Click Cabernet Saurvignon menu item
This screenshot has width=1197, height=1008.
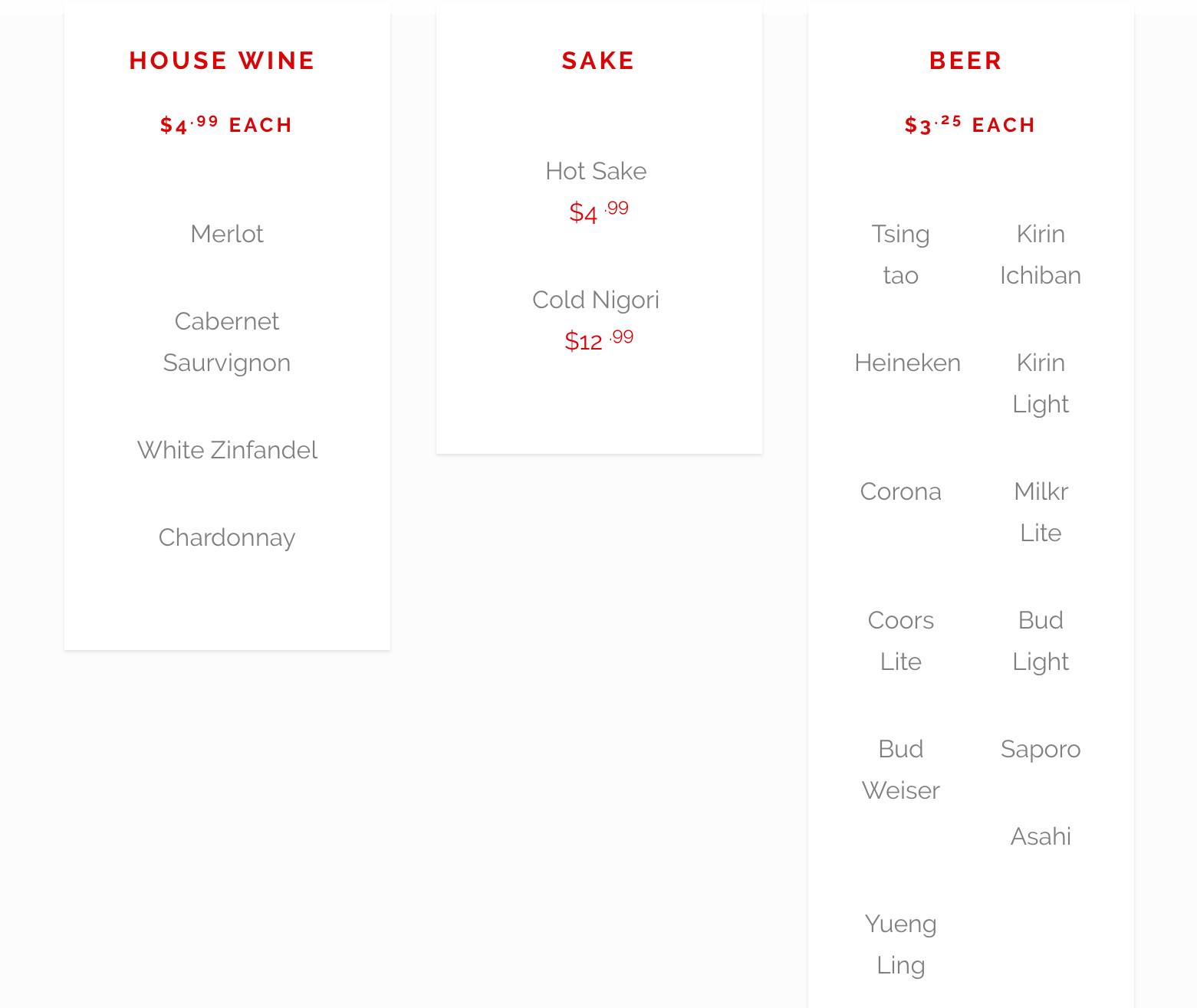pyautogui.click(x=226, y=342)
